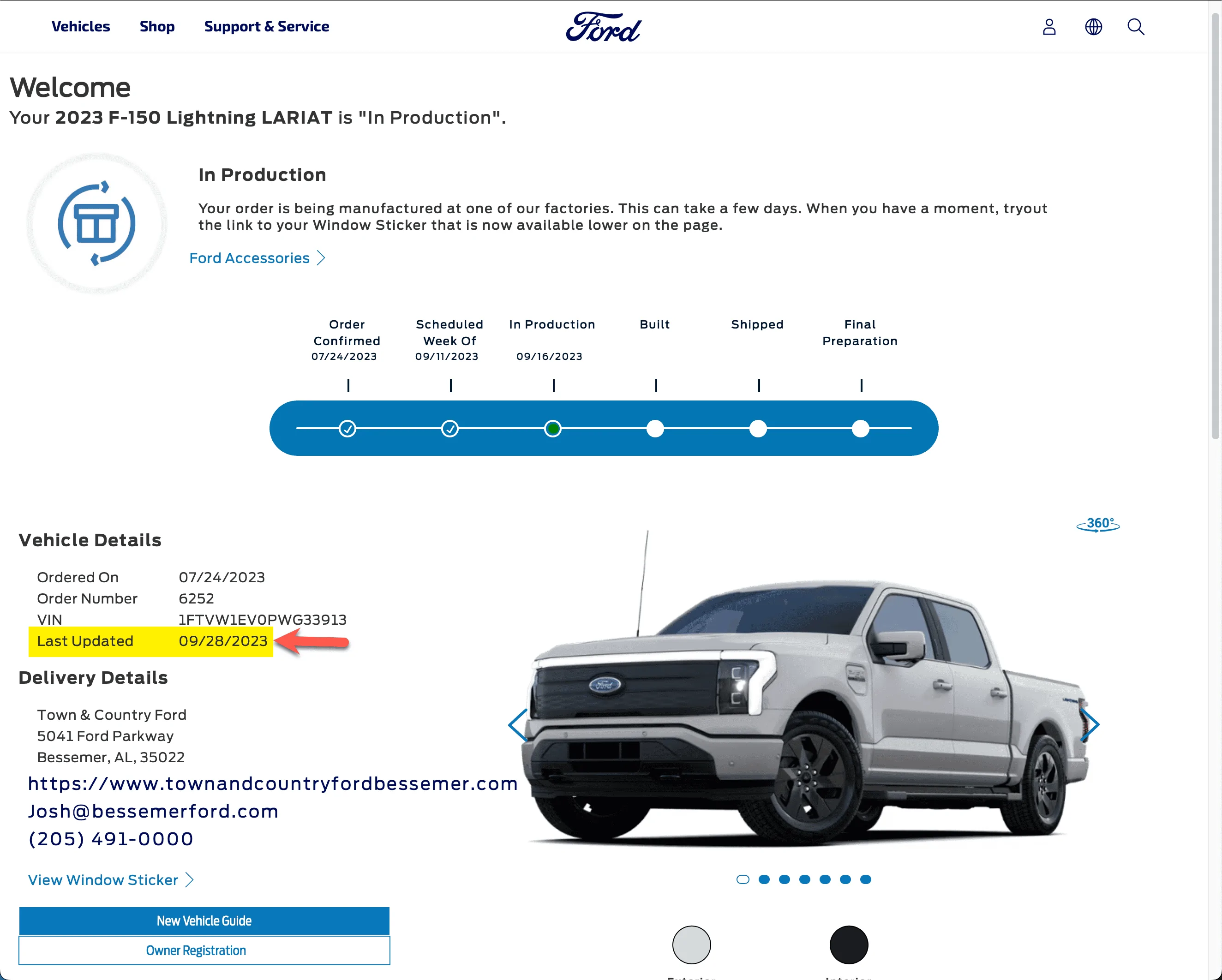Viewport: 1222px width, 980px height.
Task: Click the page vertical scrollbar
Action: pos(1216,227)
